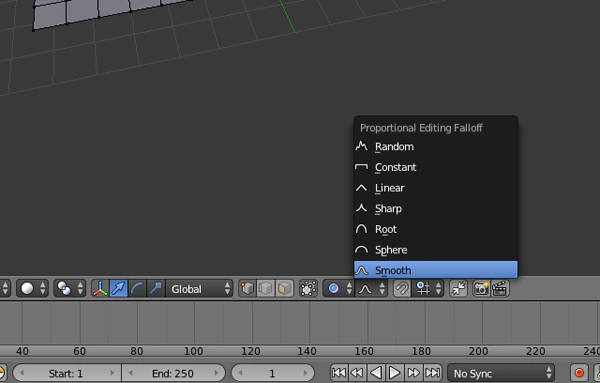Click the OpenGL render image camera icon
This screenshot has height=383, width=600.
click(481, 288)
